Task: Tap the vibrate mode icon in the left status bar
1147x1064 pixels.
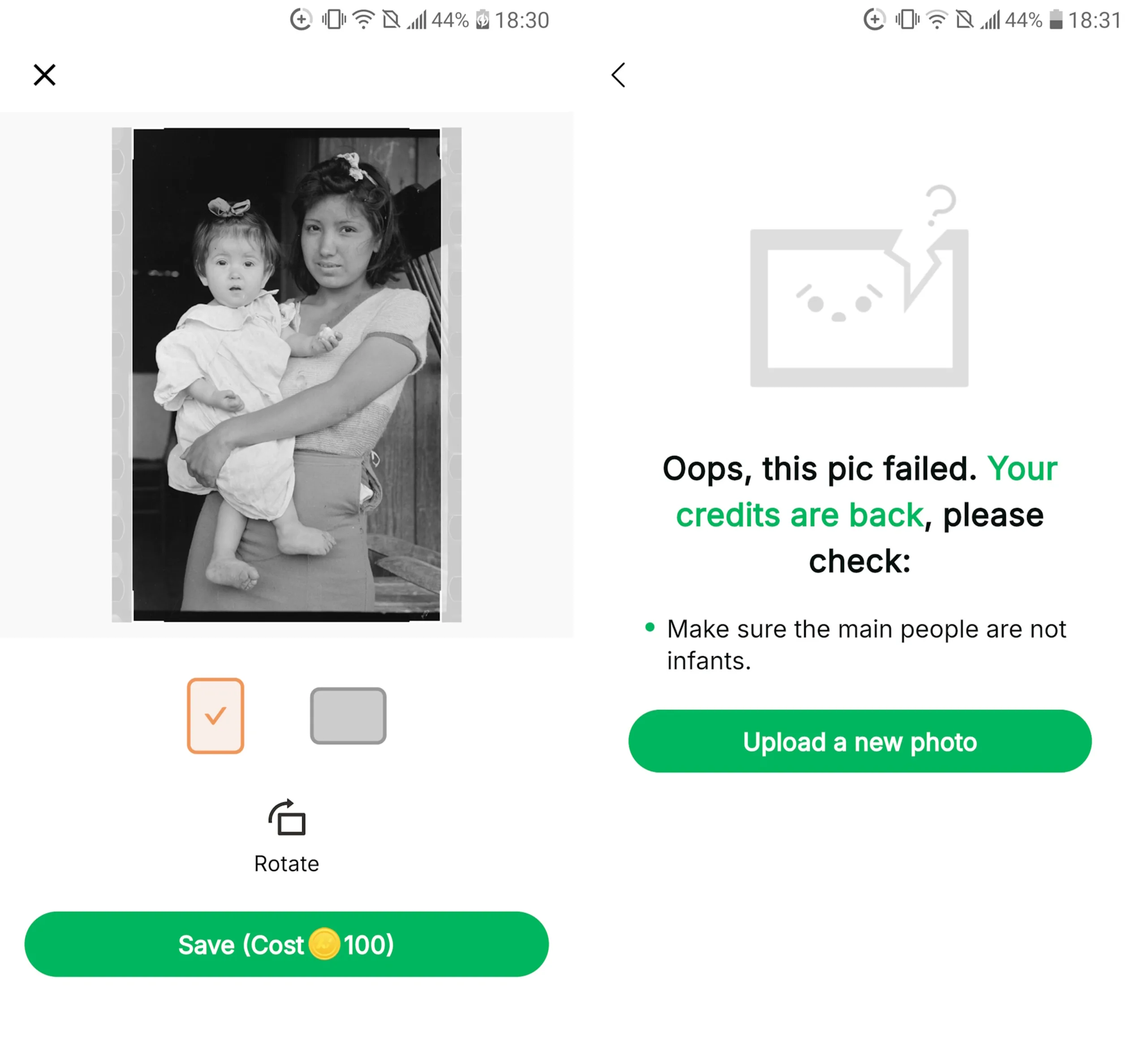Action: [x=334, y=20]
